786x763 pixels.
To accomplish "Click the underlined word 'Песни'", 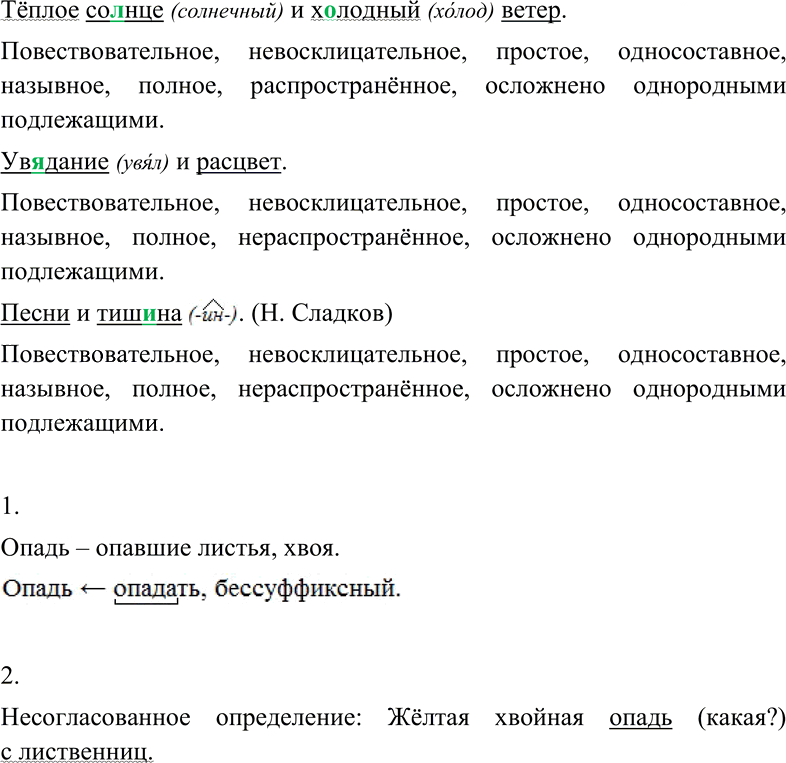I will (35, 313).
